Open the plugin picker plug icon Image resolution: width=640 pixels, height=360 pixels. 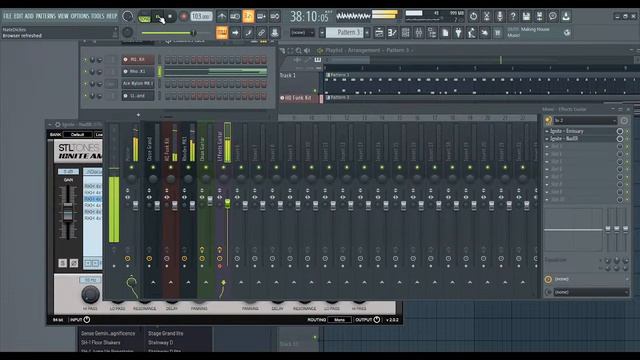458,33
